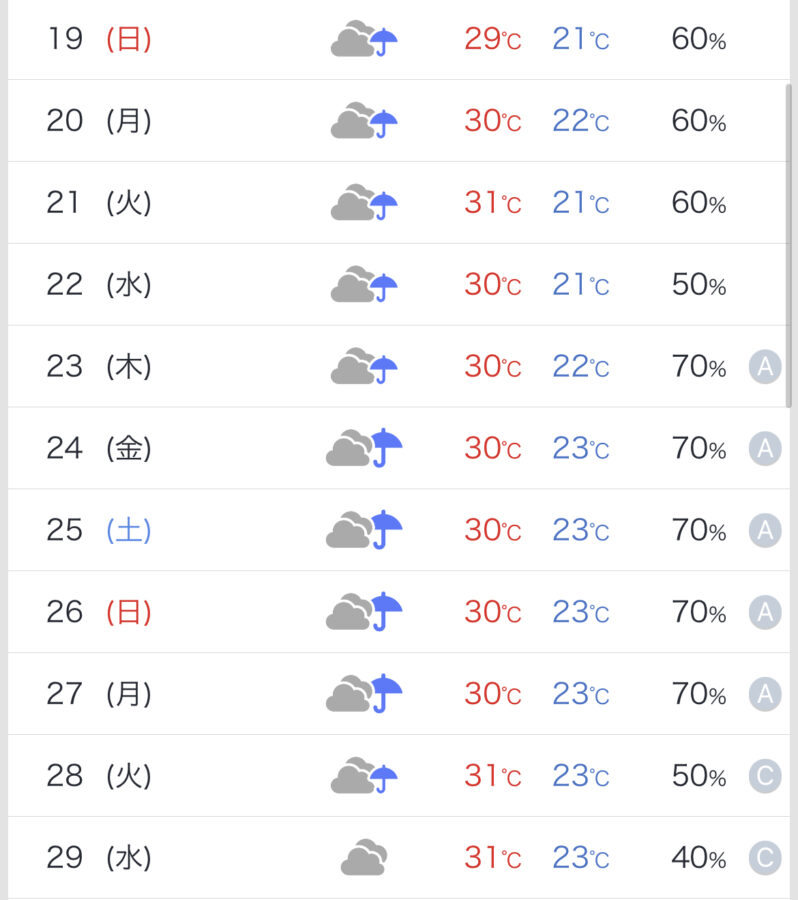Viewport: 798px width, 900px height.
Task: Click the vertical scrollbar thumb
Action: [x=789, y=246]
